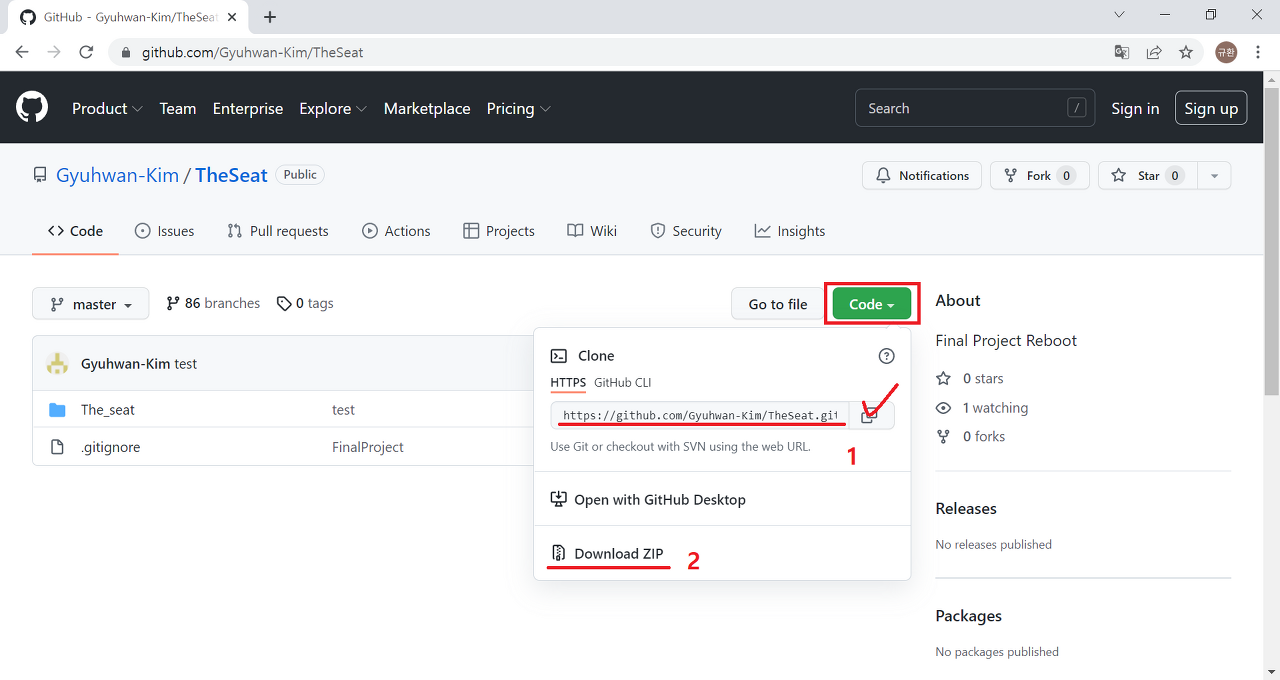Switch to the Issues tab
1280x680 pixels.
click(165, 231)
